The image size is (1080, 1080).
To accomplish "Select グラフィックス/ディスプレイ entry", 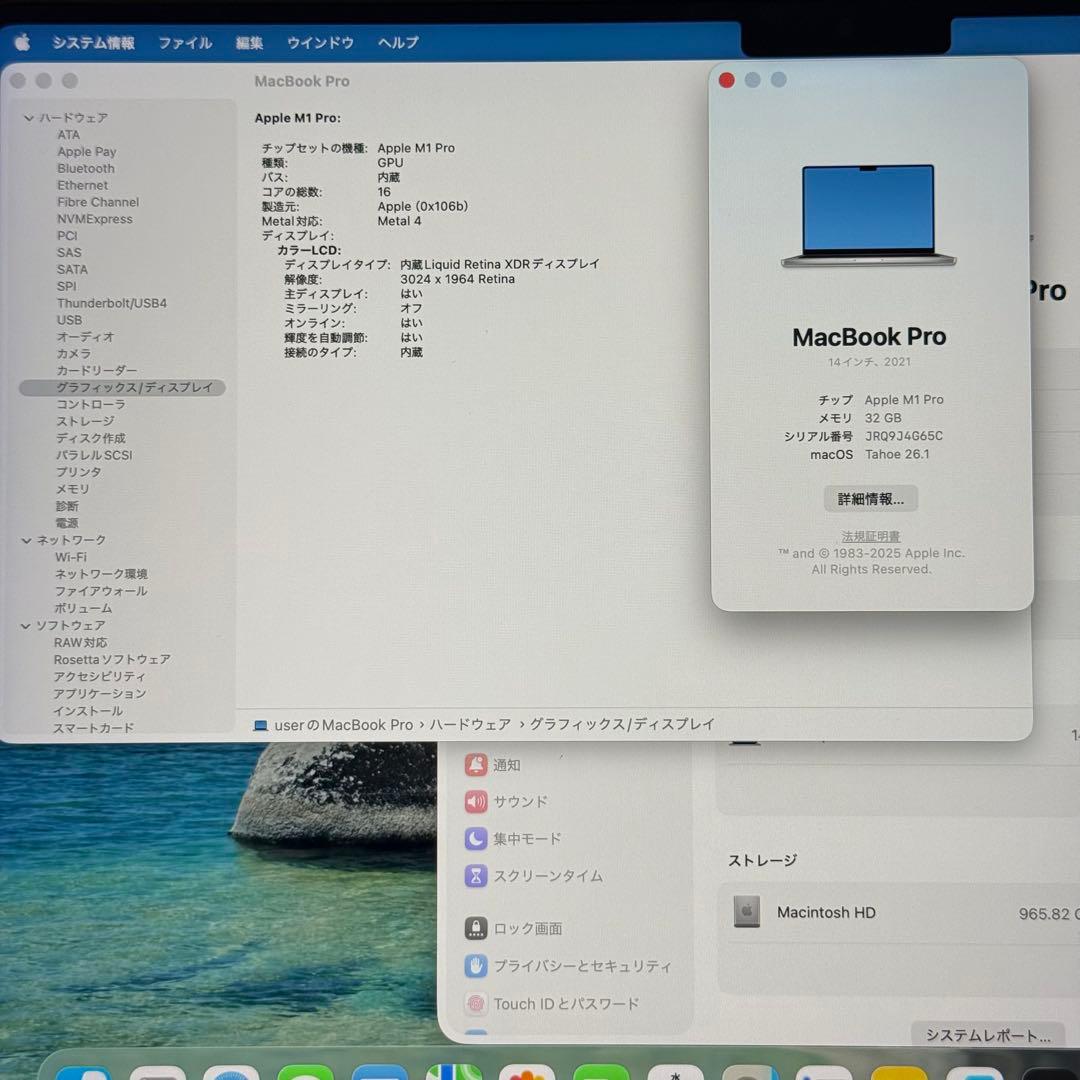I will 123,388.
